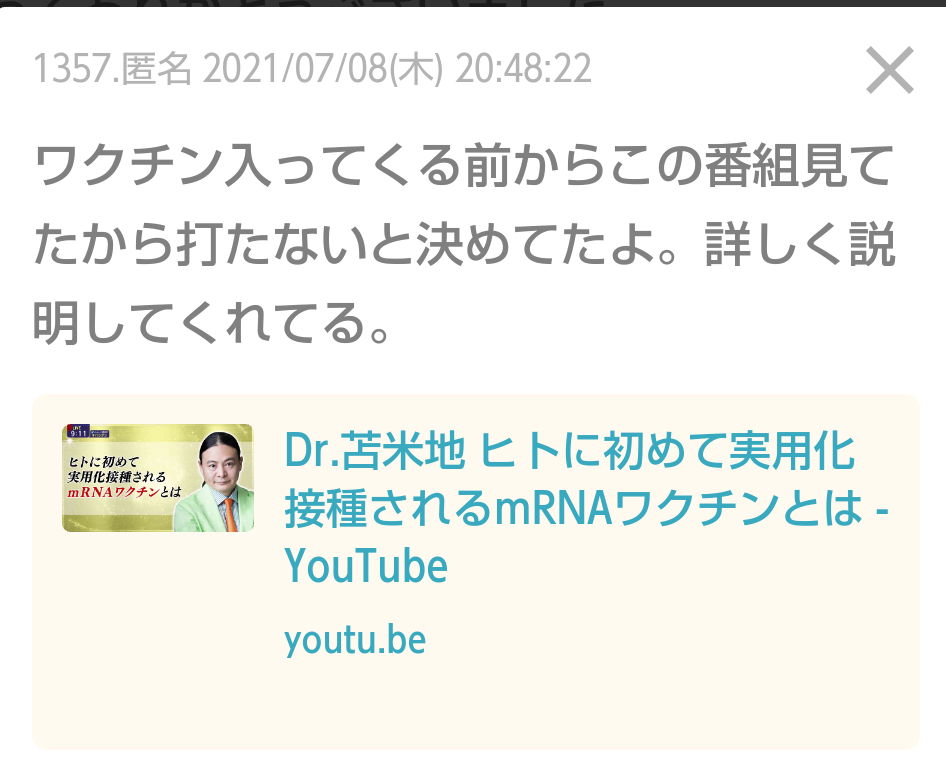Screen dimensions: 946x762
Task: Click the youtu.be domain link
Action: pyautogui.click(x=355, y=640)
